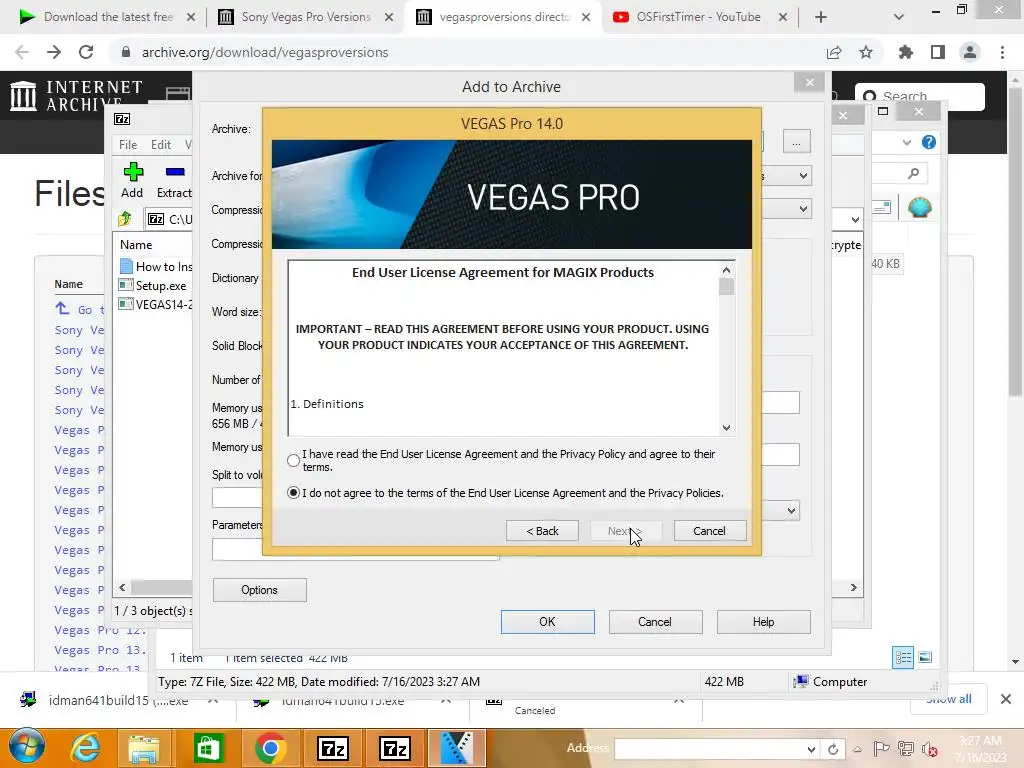The image size is (1024, 768).
Task: Switch Explorer to large icons view
Action: (x=925, y=658)
